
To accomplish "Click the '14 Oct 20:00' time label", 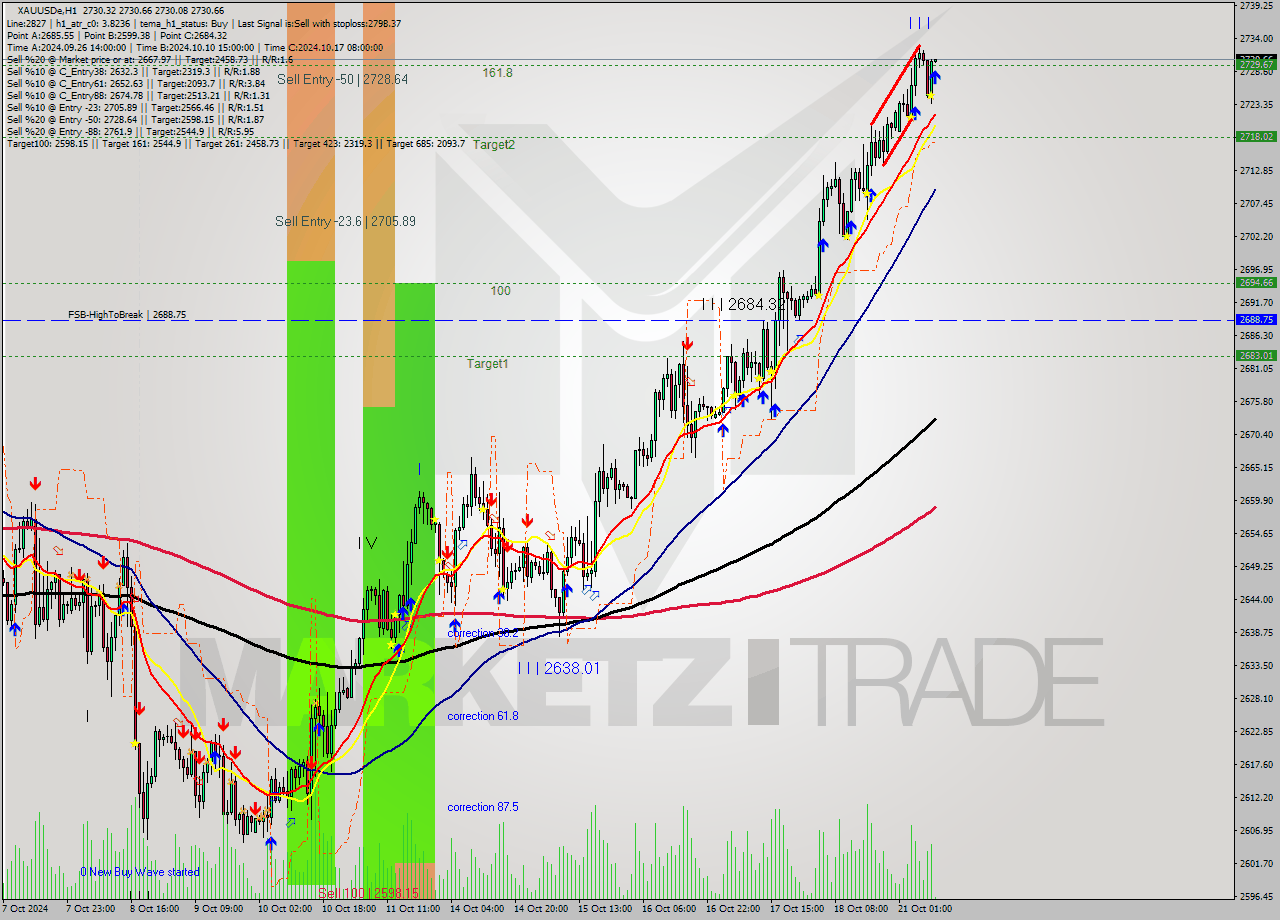I will pos(540,909).
